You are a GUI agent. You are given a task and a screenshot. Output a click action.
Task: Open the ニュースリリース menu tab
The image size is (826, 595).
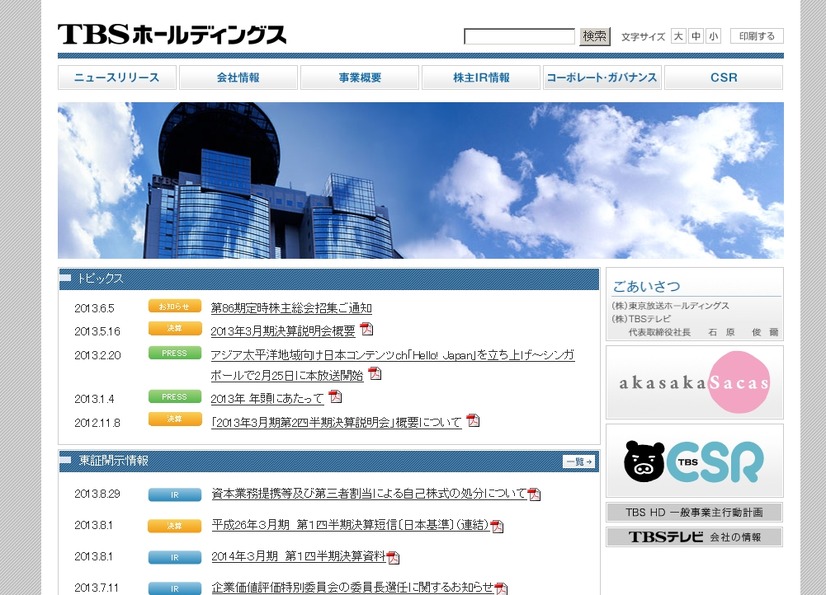[x=117, y=78]
